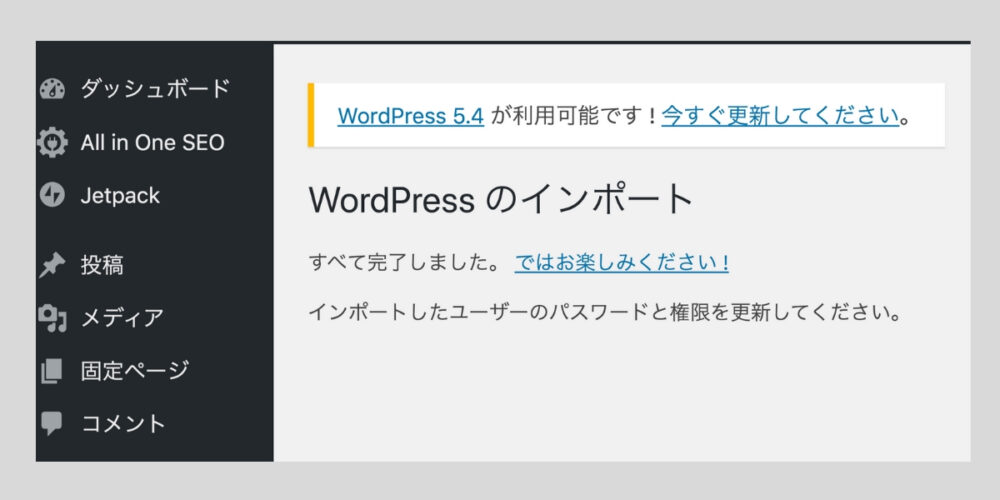Click the Dashboard gauge icon
Viewport: 1000px width, 500px height.
tap(52, 90)
